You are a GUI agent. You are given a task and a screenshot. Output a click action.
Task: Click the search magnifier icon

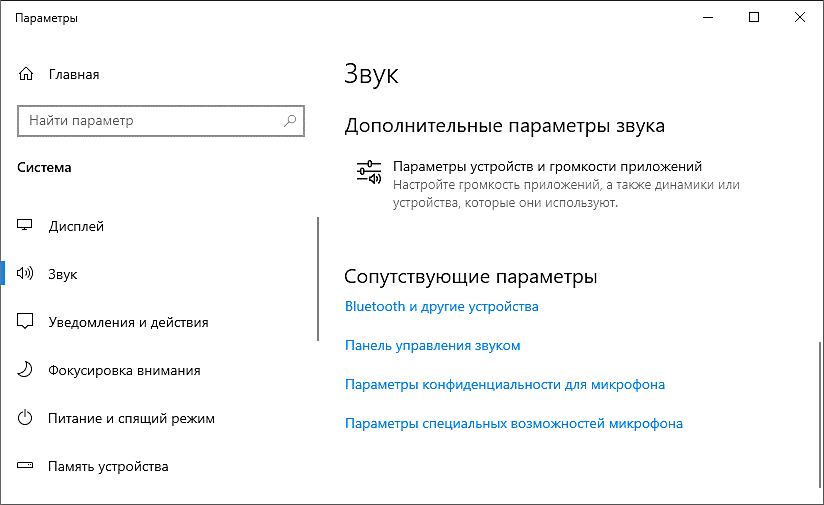pyautogui.click(x=290, y=121)
